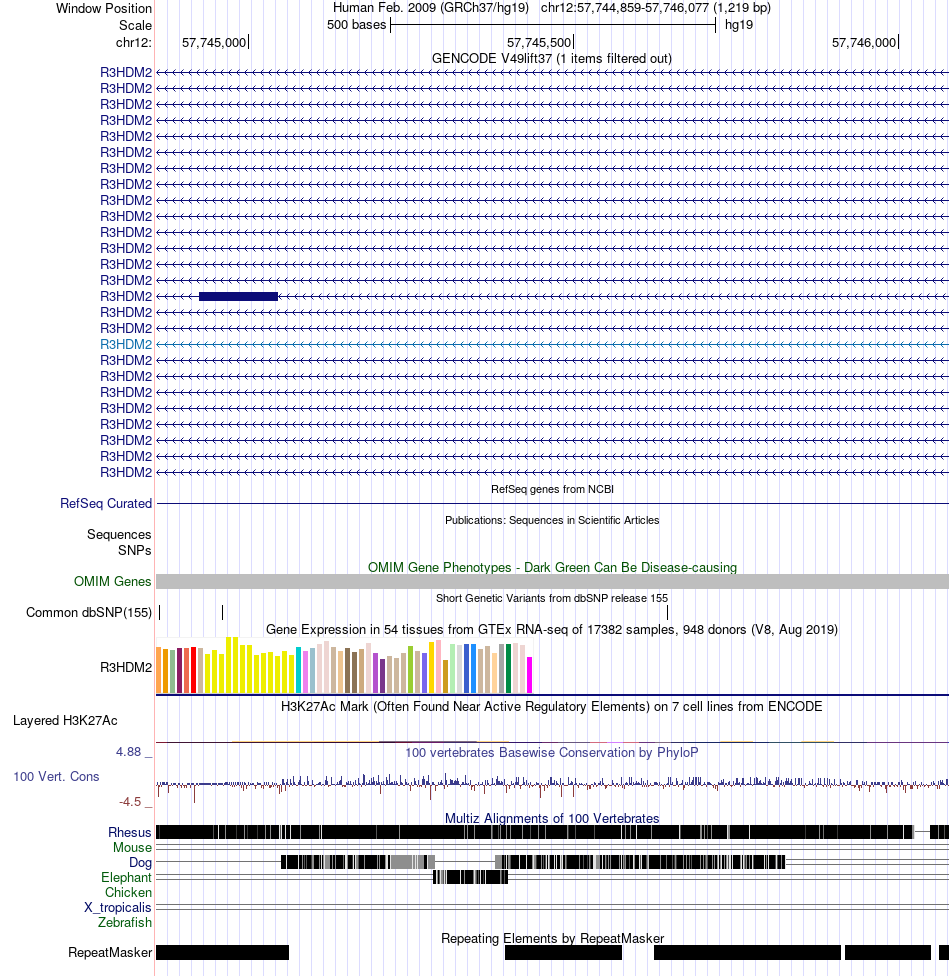
Task: Open the H3K27Ac Mark track title
Action: coord(552,706)
